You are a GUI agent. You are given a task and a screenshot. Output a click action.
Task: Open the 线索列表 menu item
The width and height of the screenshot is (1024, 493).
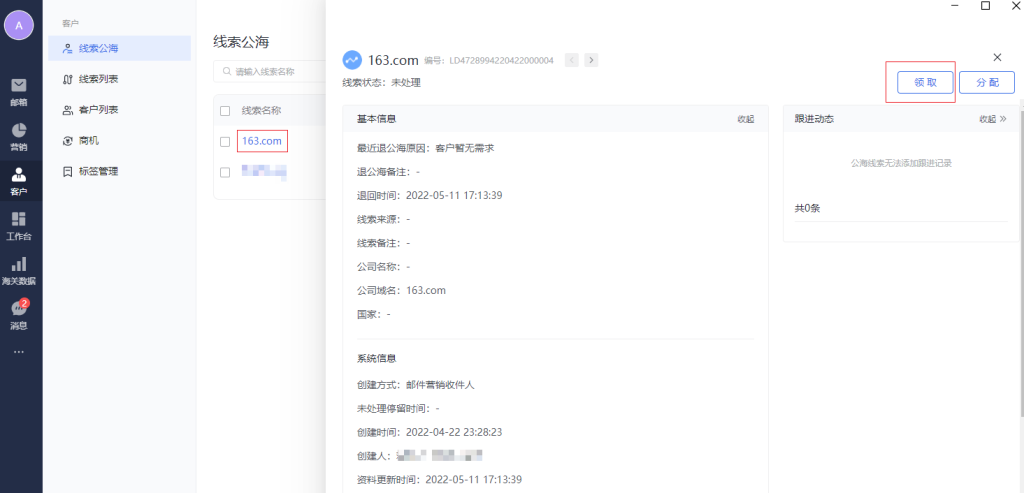coord(99,79)
